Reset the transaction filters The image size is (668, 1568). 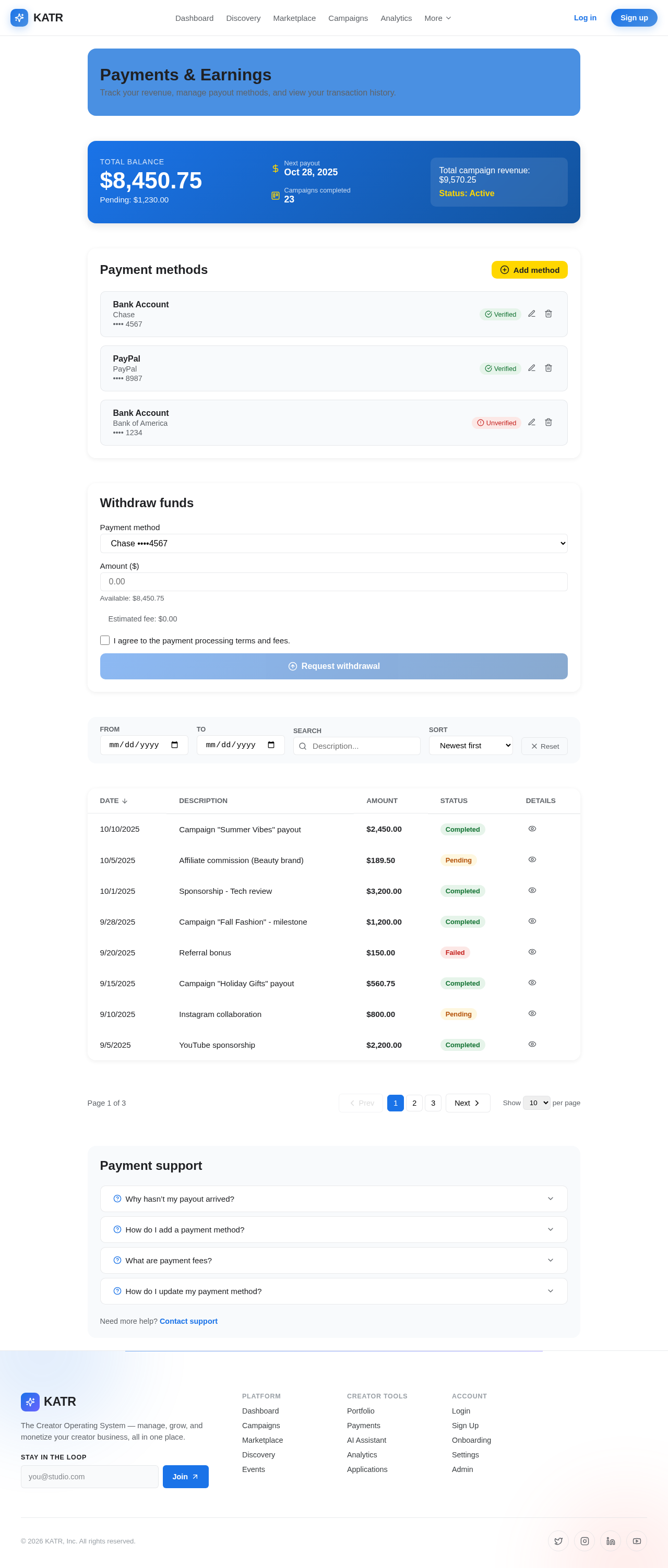point(544,746)
